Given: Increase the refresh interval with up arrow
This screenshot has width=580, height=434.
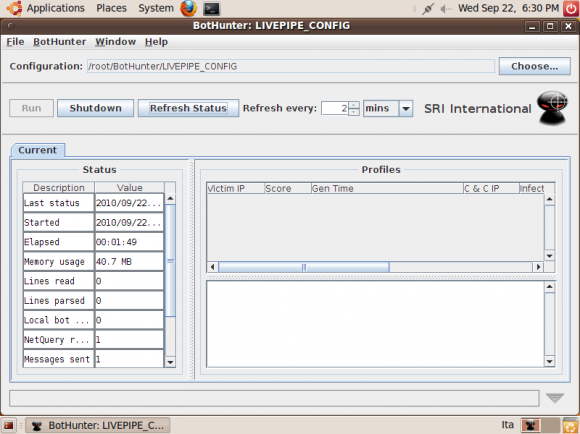Looking at the screenshot, I should click(354, 105).
